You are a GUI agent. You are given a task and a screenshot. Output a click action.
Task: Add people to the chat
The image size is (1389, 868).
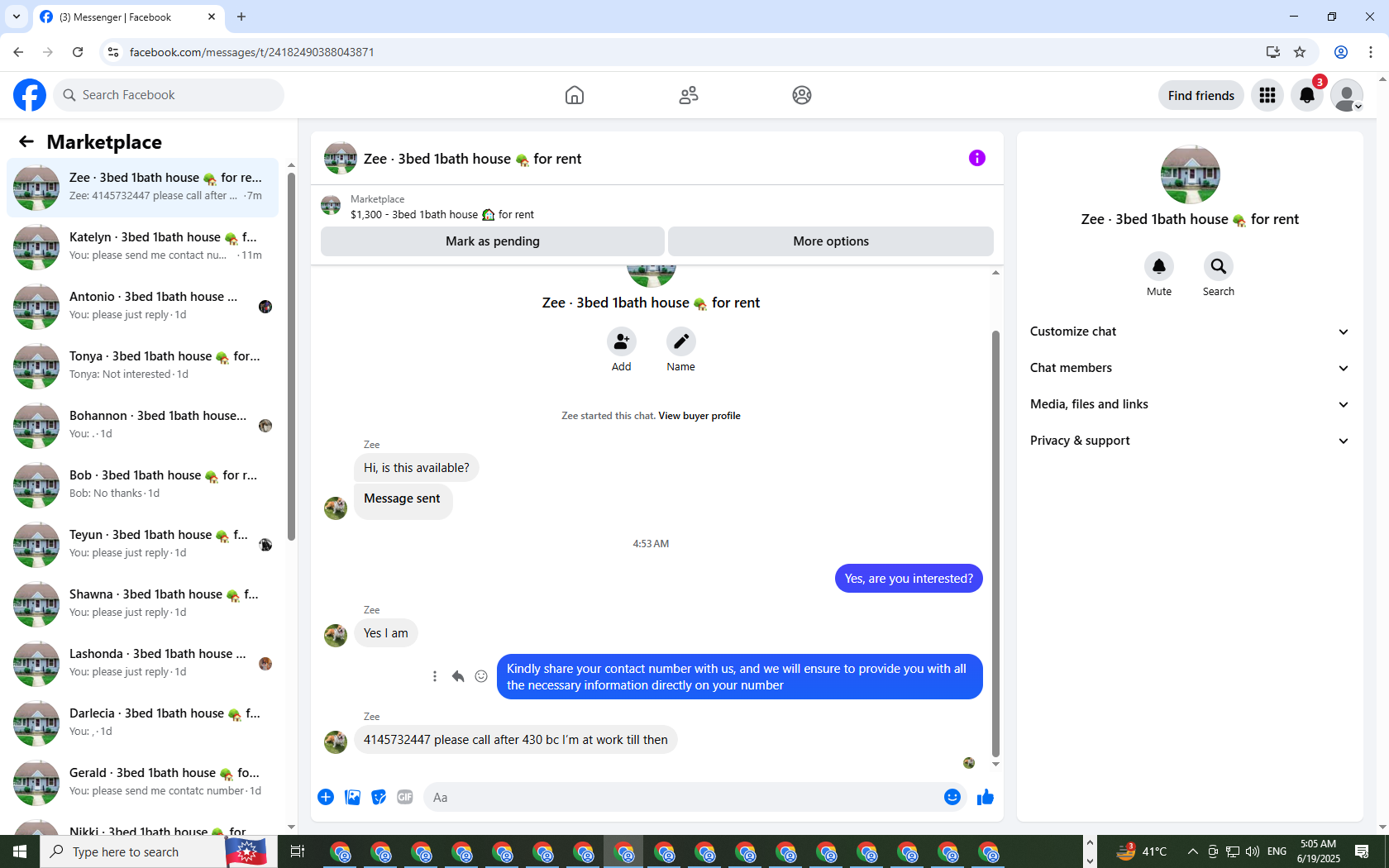pyautogui.click(x=622, y=341)
